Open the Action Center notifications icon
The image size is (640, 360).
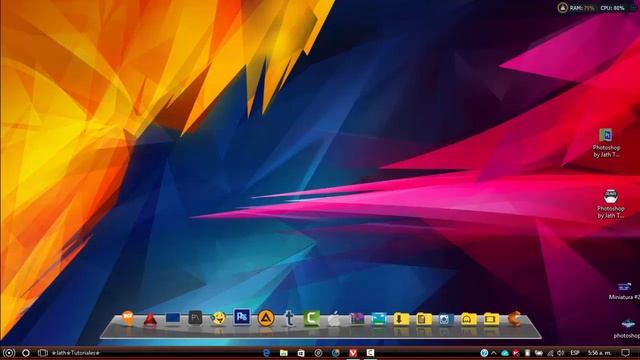click(625, 353)
